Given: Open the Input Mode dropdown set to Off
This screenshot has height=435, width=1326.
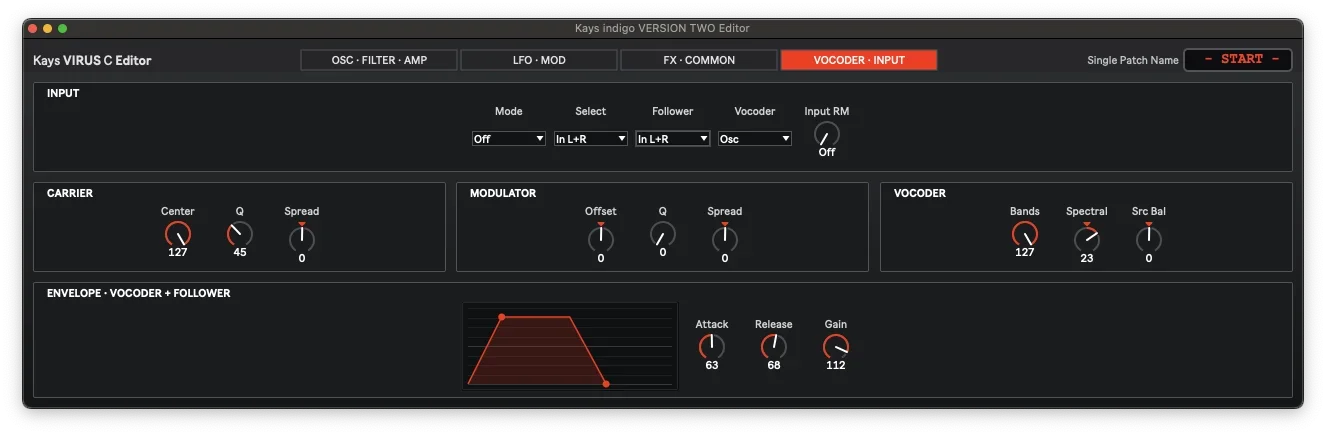Looking at the screenshot, I should pyautogui.click(x=509, y=139).
